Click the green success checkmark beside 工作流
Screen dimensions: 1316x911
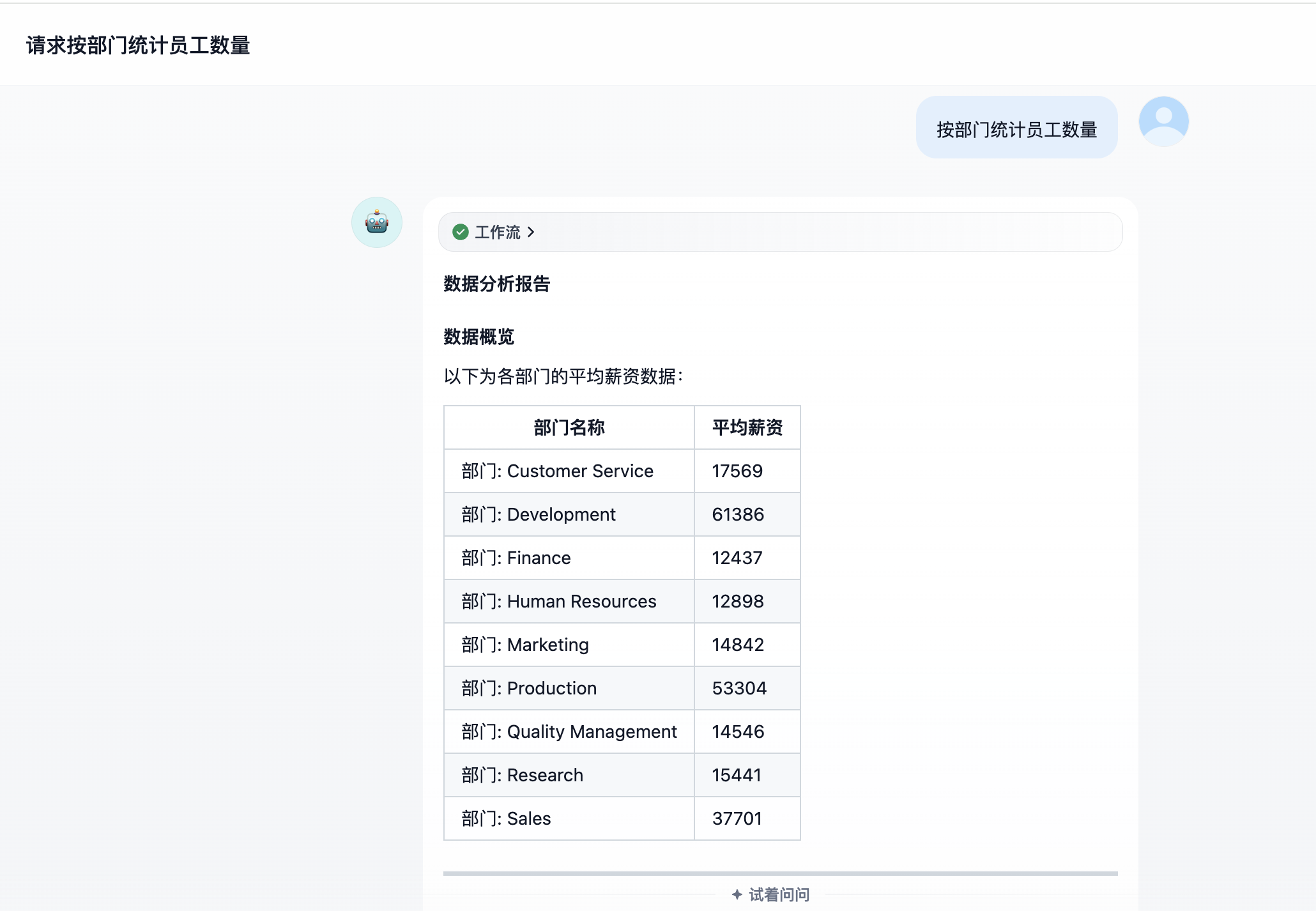point(461,232)
